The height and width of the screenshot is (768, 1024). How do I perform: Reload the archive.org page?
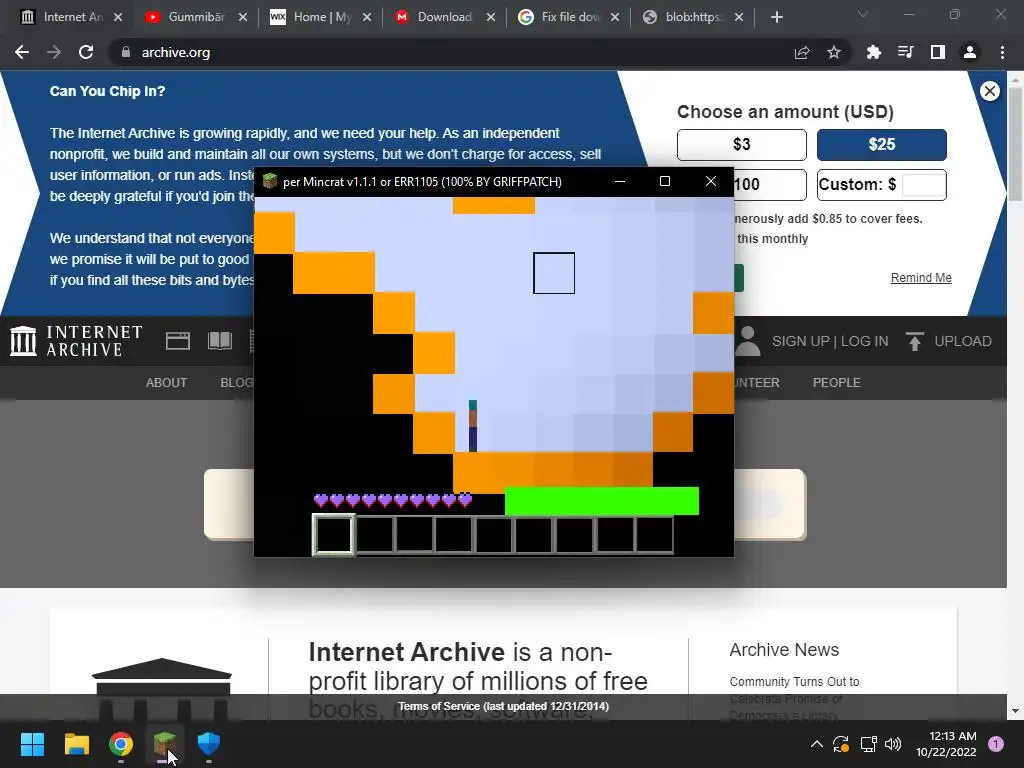click(x=86, y=53)
